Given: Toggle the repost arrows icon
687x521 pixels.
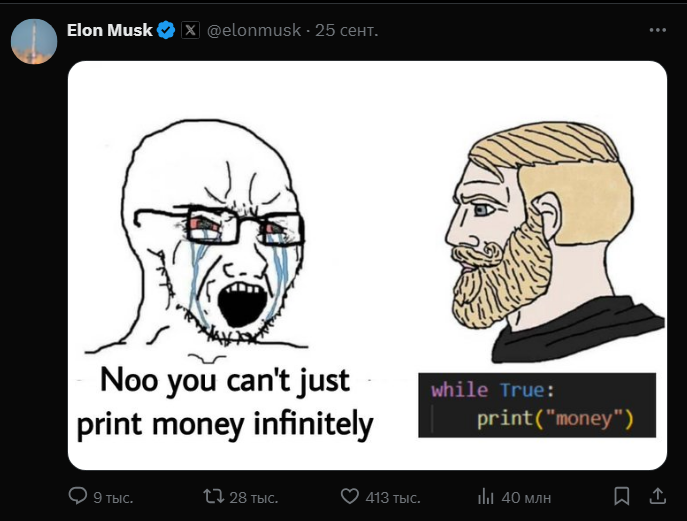Looking at the screenshot, I should [x=213, y=496].
